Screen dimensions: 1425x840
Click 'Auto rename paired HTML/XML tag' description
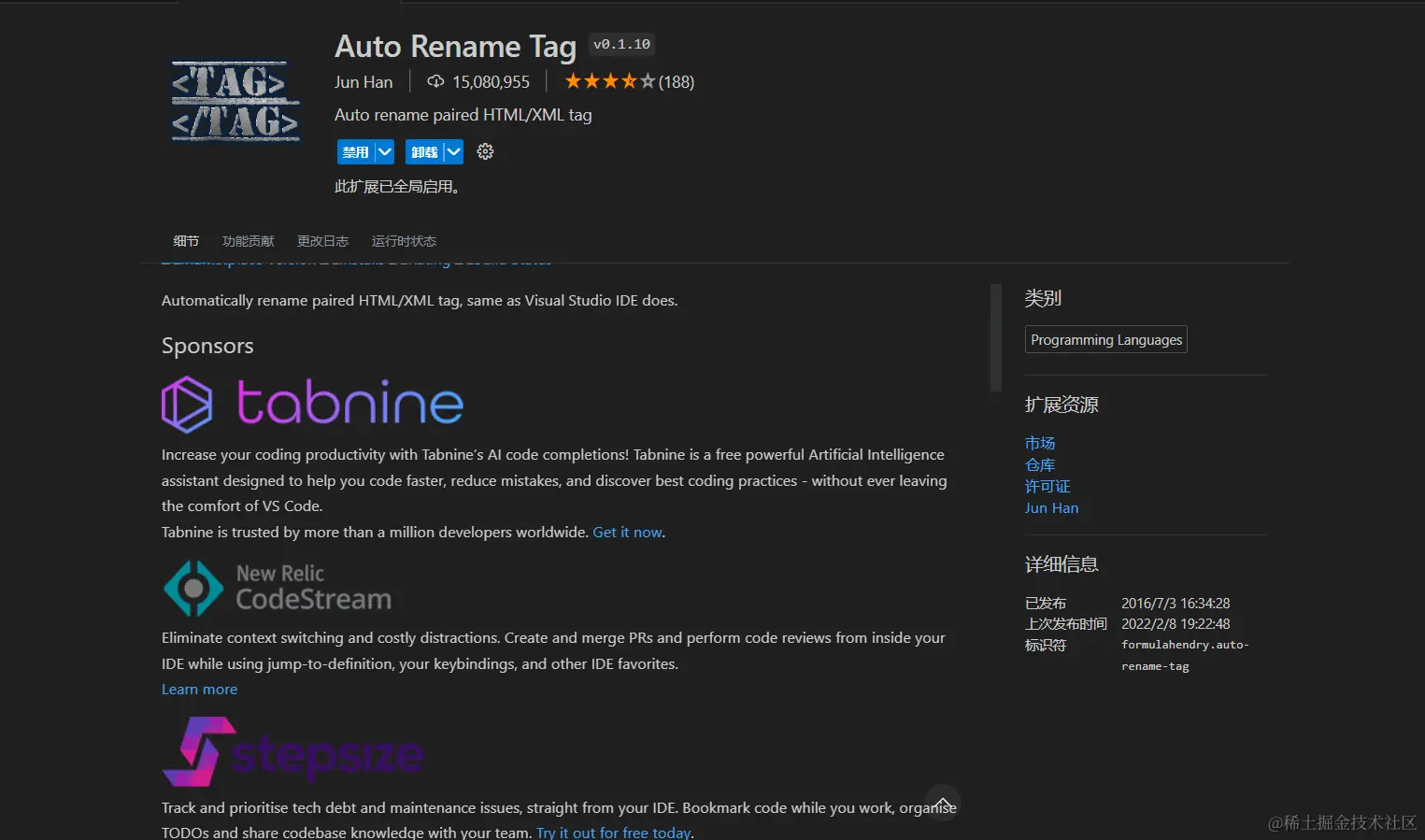[x=463, y=115]
